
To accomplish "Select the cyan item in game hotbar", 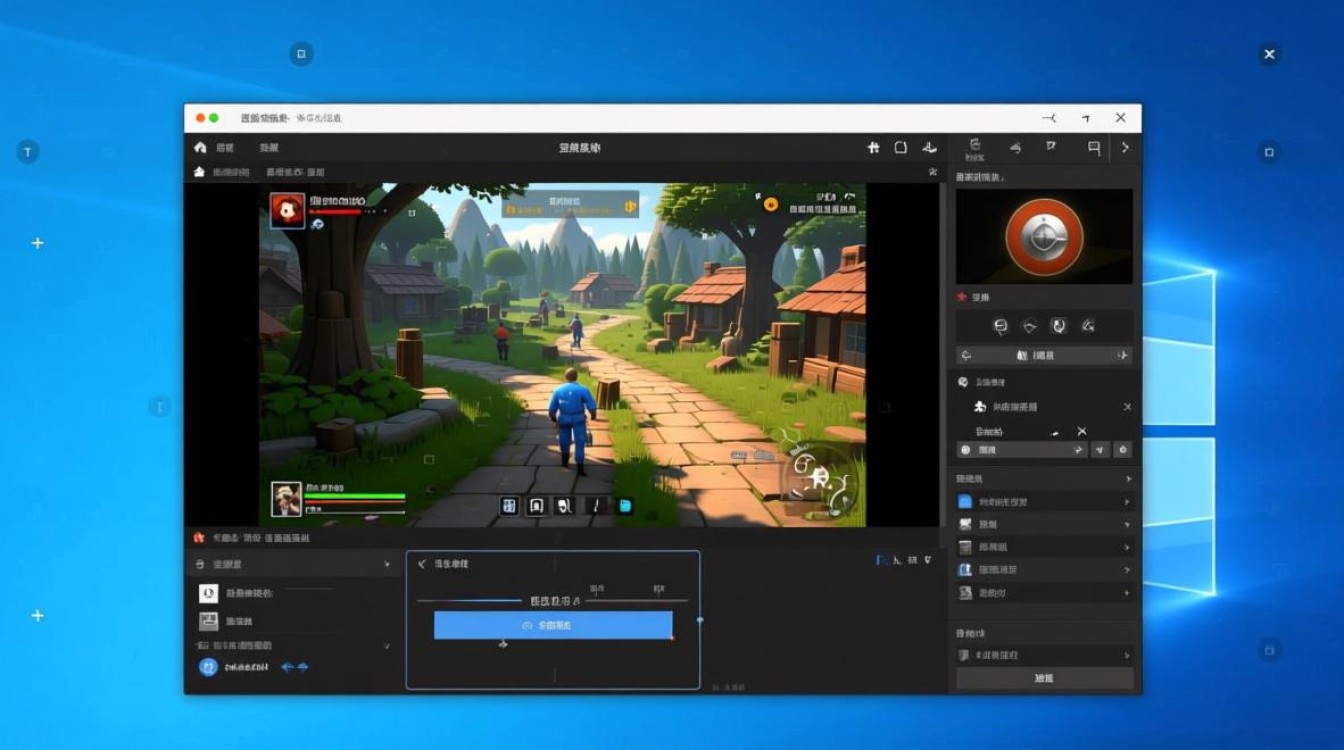I will (x=626, y=506).
